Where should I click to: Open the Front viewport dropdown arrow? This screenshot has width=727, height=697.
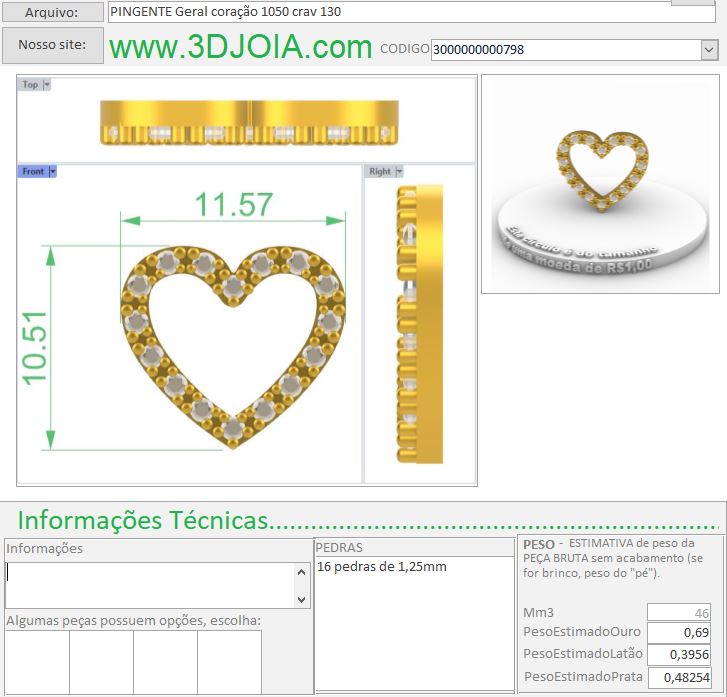53,172
